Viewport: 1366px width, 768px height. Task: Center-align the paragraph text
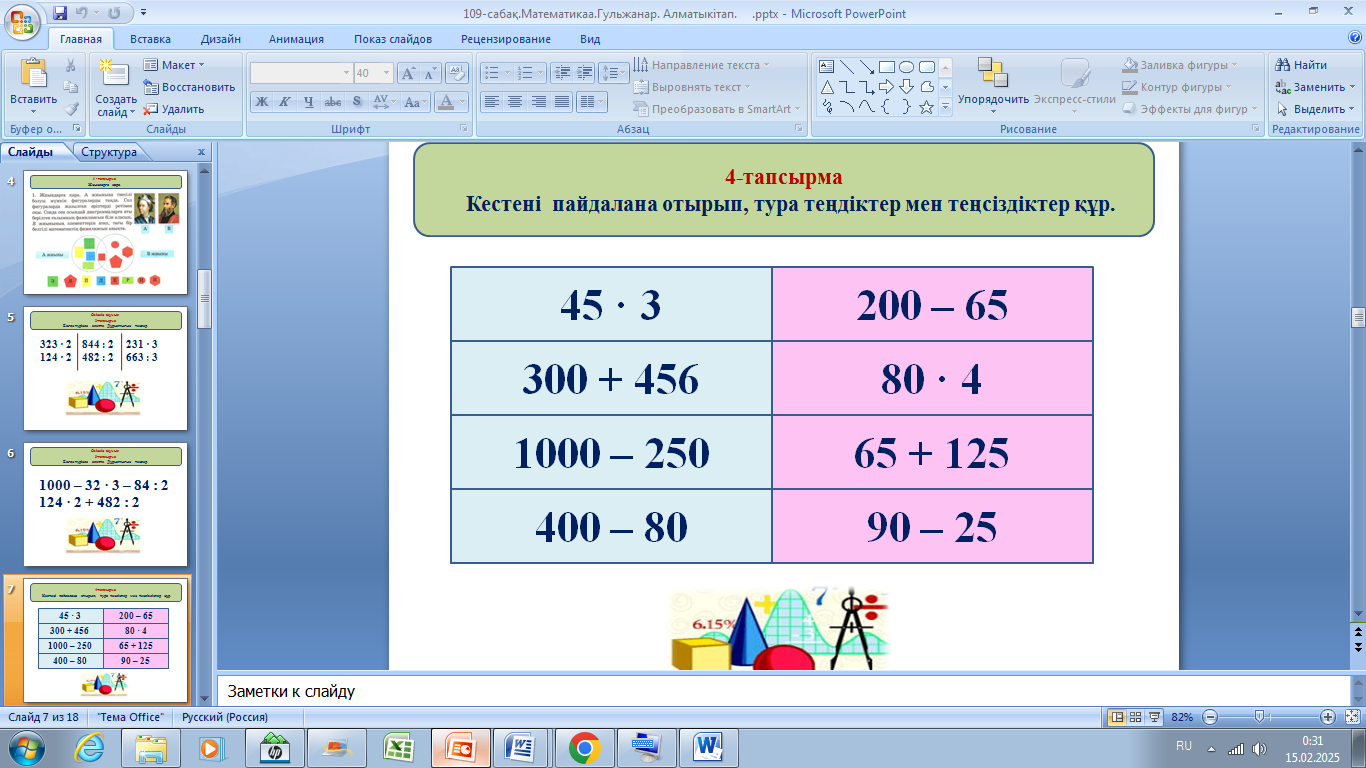515,102
